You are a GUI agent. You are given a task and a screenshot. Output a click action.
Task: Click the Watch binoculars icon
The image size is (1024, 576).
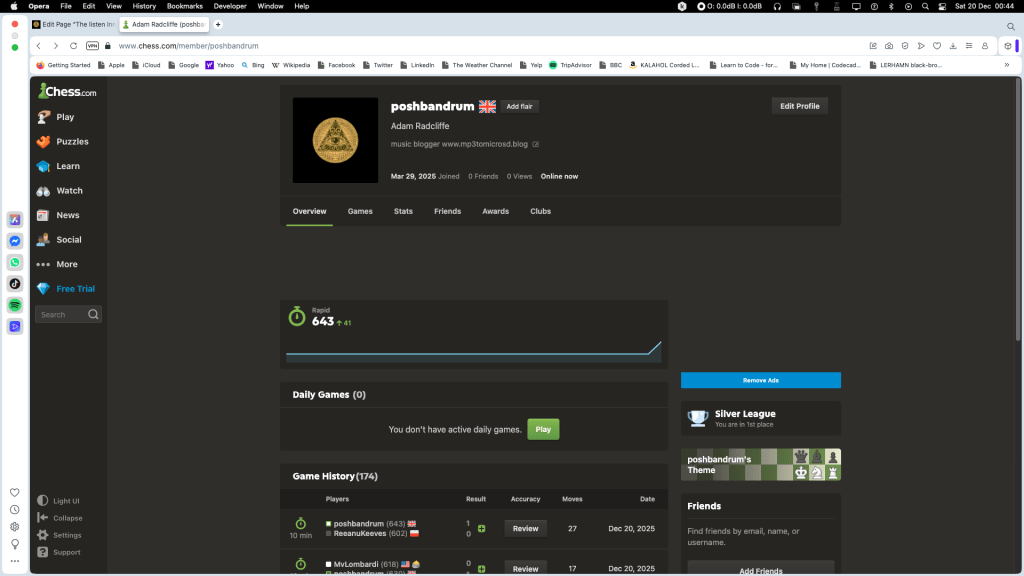(x=43, y=191)
